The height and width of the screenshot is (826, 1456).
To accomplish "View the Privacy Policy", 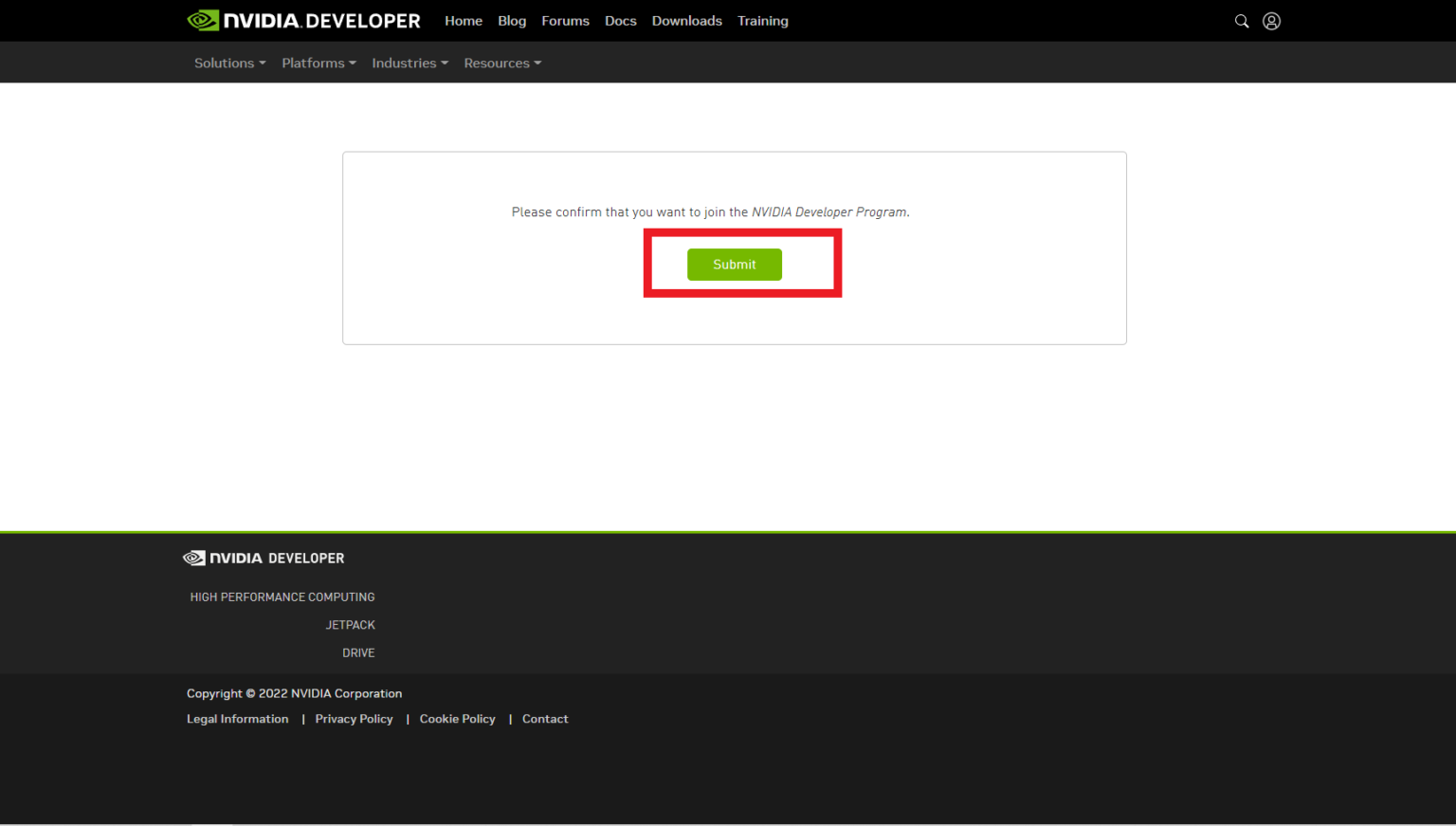I will pyautogui.click(x=354, y=719).
